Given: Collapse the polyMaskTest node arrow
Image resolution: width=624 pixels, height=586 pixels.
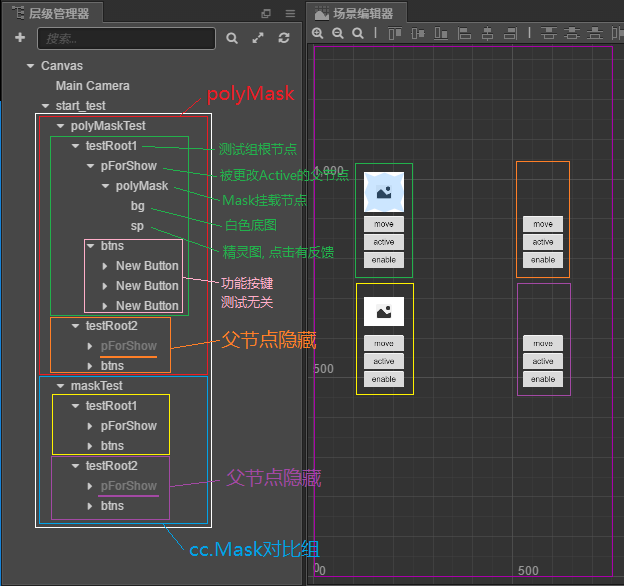Looking at the screenshot, I should [x=61, y=126].
